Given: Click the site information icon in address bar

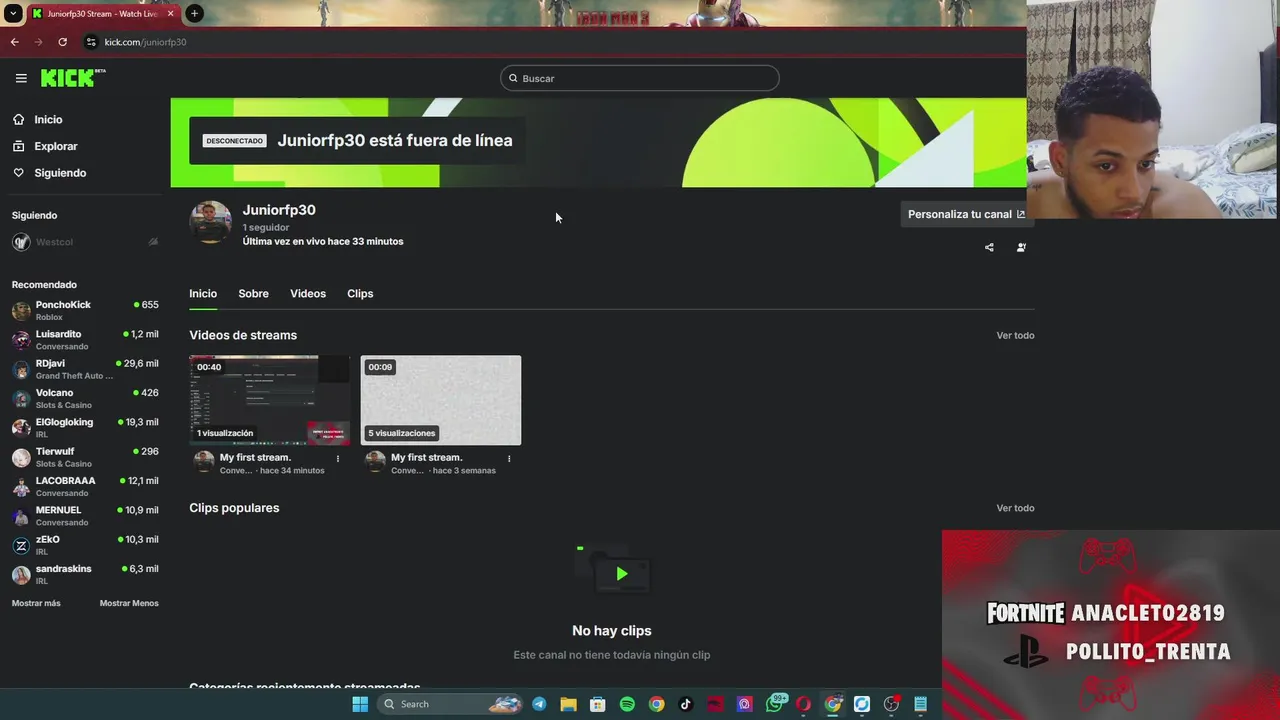Looking at the screenshot, I should (91, 42).
